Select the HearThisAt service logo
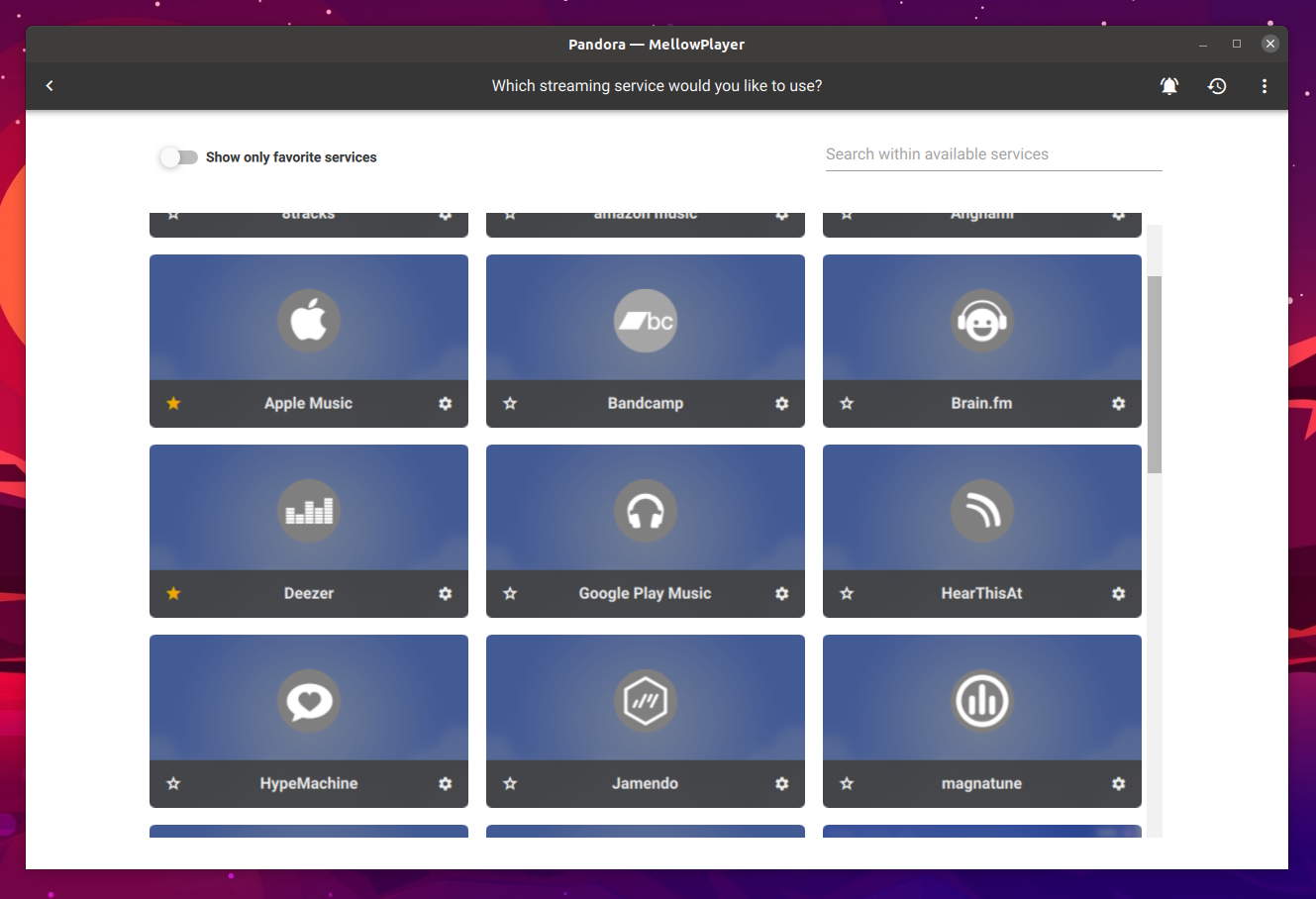Viewport: 1316px width, 899px height. [x=982, y=511]
